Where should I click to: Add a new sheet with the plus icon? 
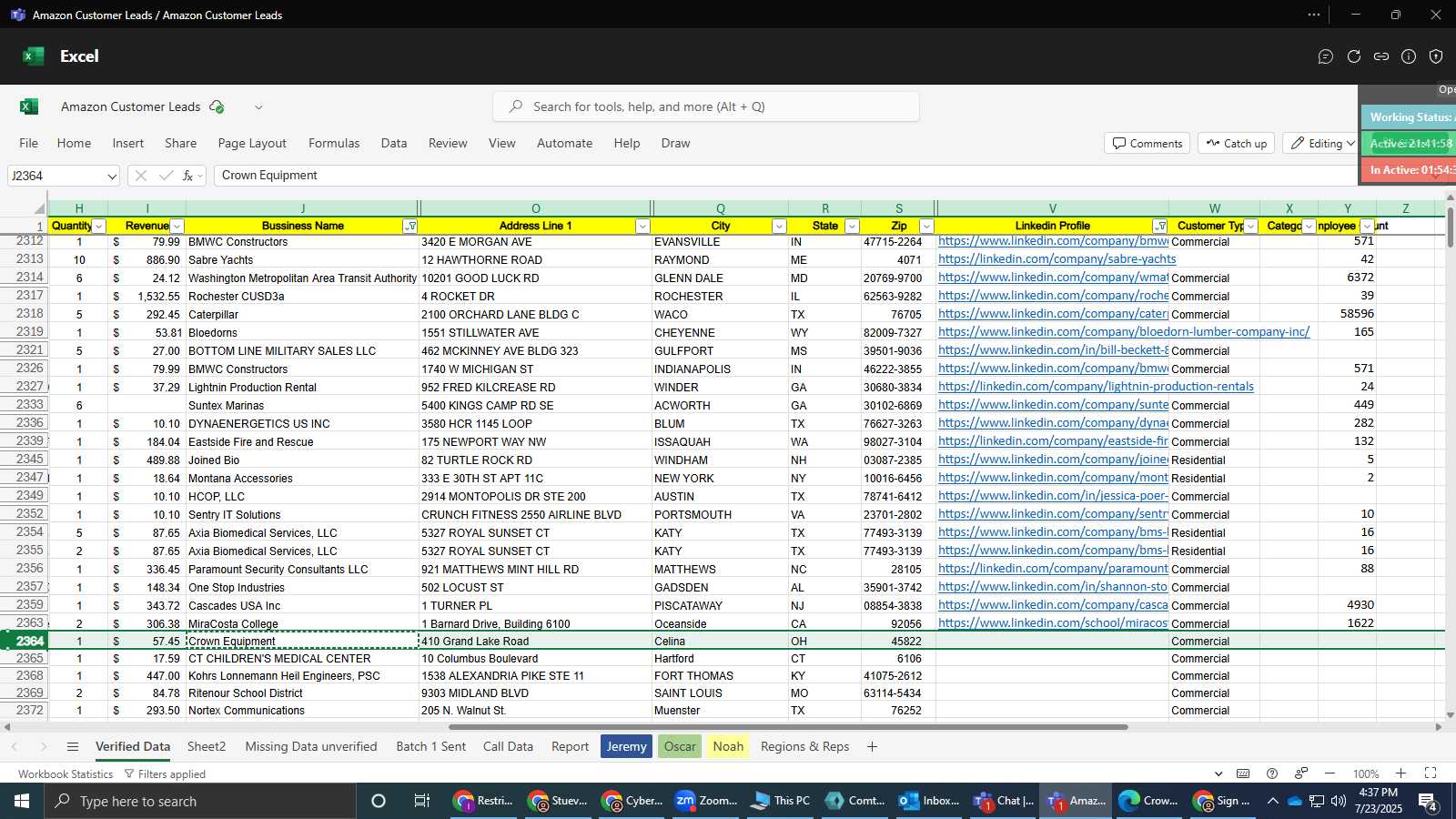[872, 746]
